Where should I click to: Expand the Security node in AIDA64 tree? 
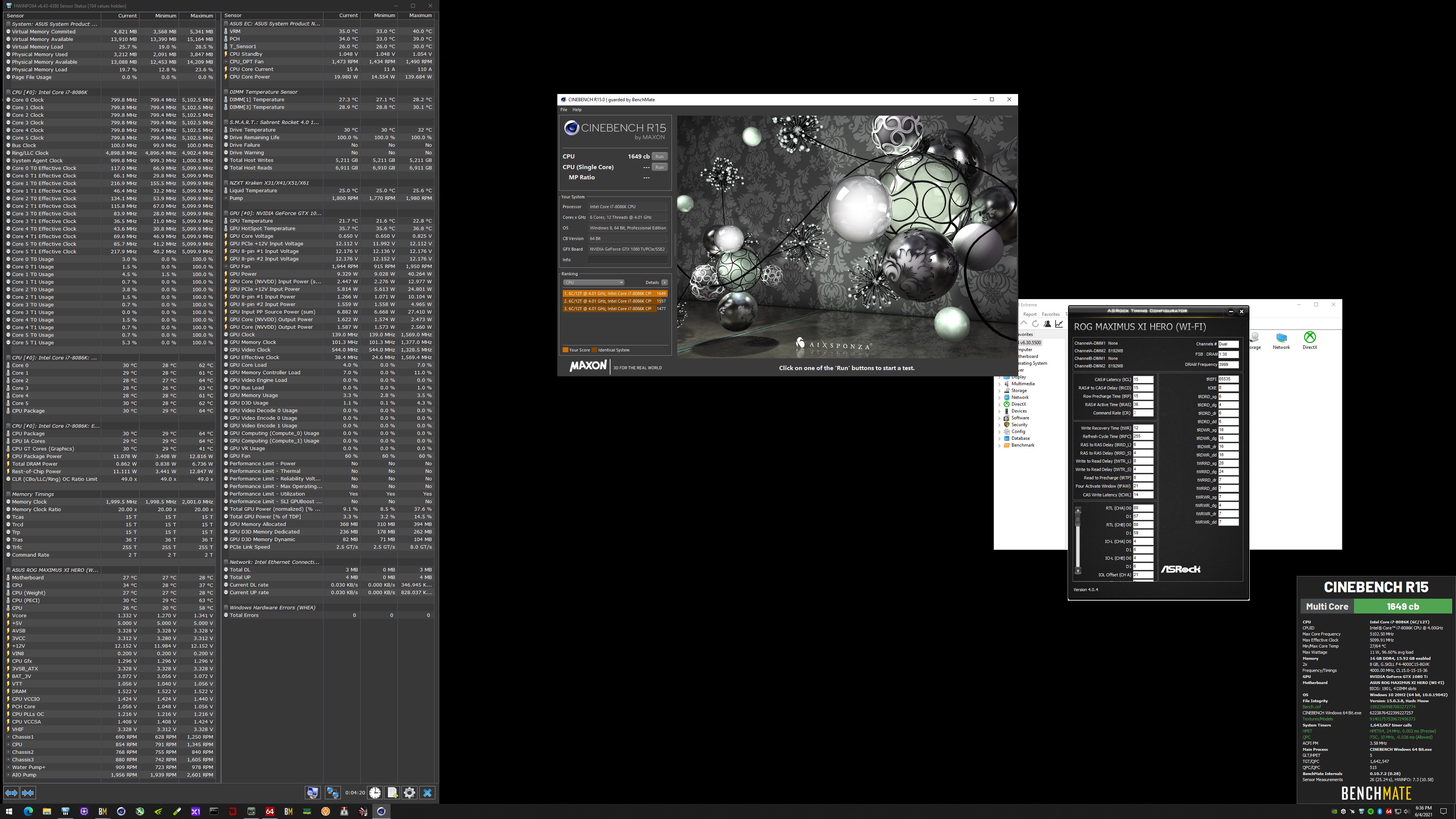999,425
